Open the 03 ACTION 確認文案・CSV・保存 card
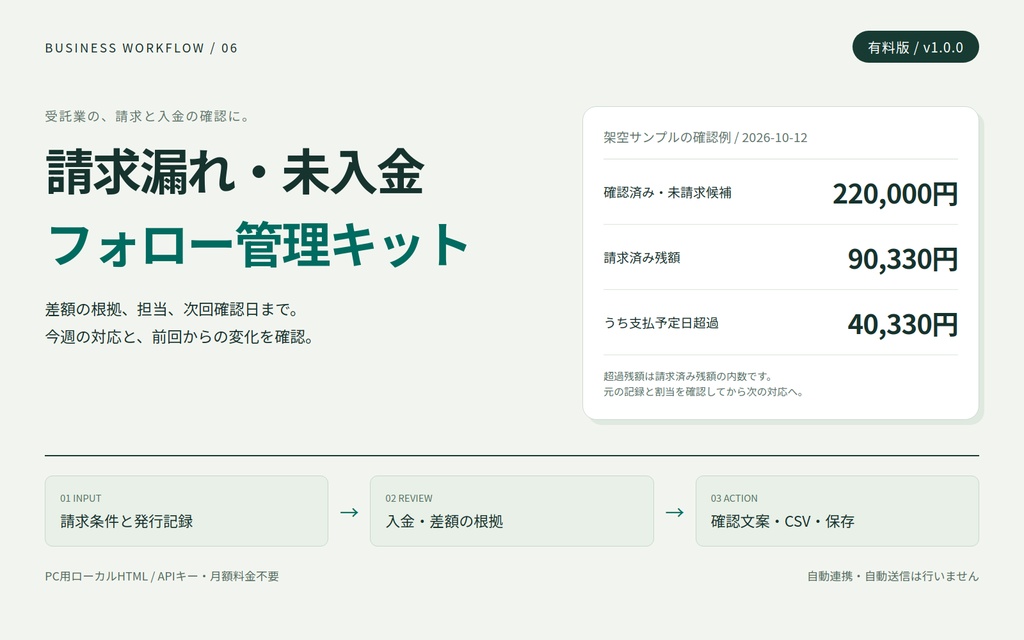 pos(837,511)
